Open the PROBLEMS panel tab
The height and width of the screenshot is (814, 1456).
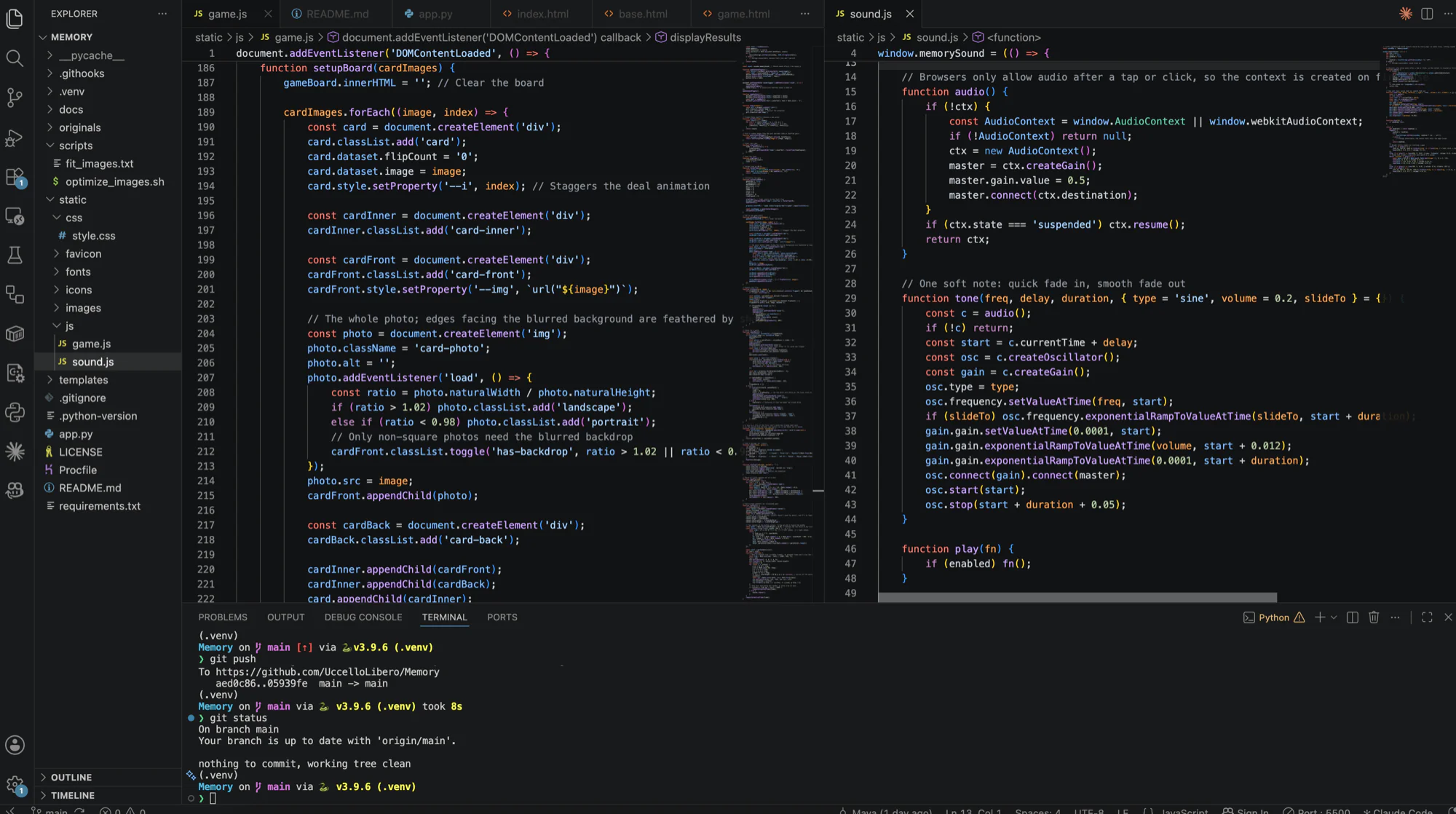tap(223, 617)
